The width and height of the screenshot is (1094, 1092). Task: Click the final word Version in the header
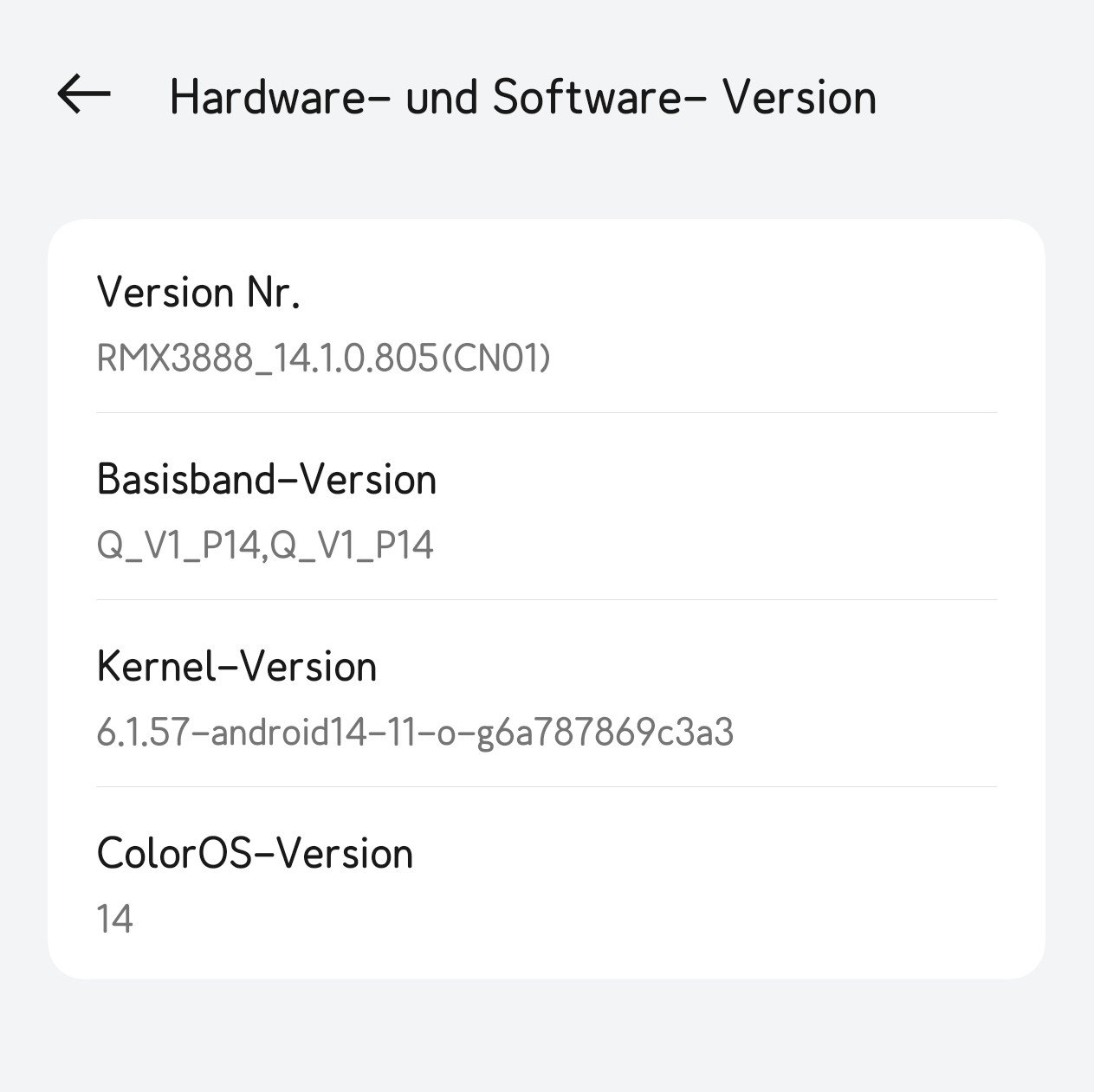pos(800,96)
